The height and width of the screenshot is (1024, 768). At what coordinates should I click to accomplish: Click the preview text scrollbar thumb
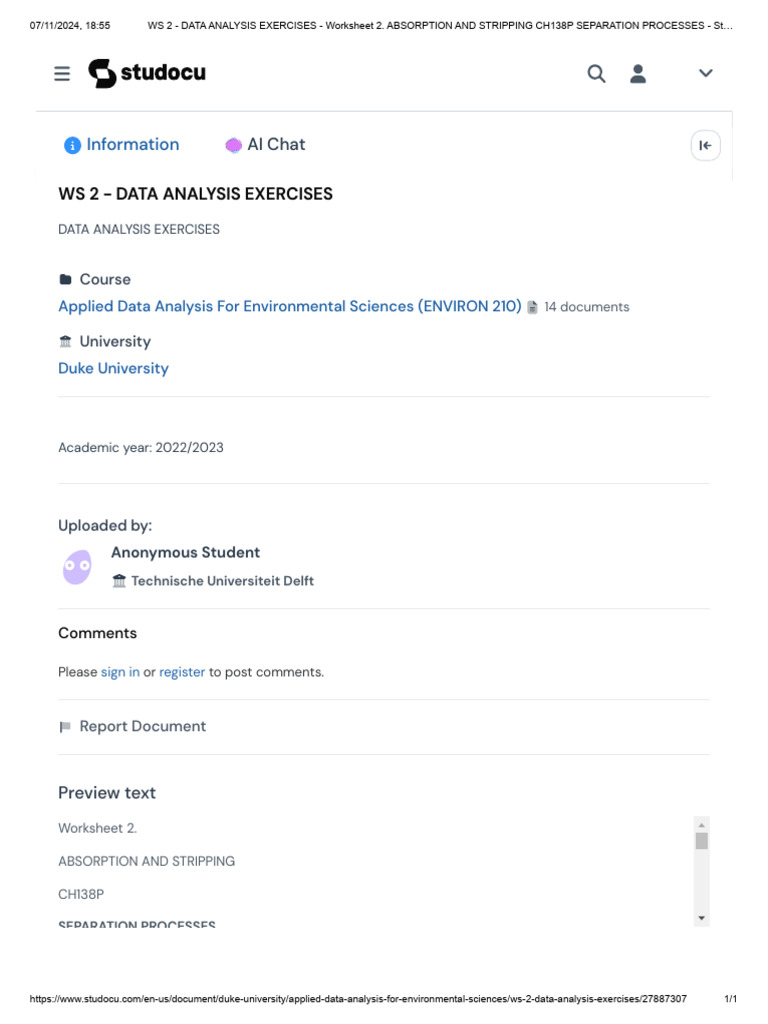[701, 840]
